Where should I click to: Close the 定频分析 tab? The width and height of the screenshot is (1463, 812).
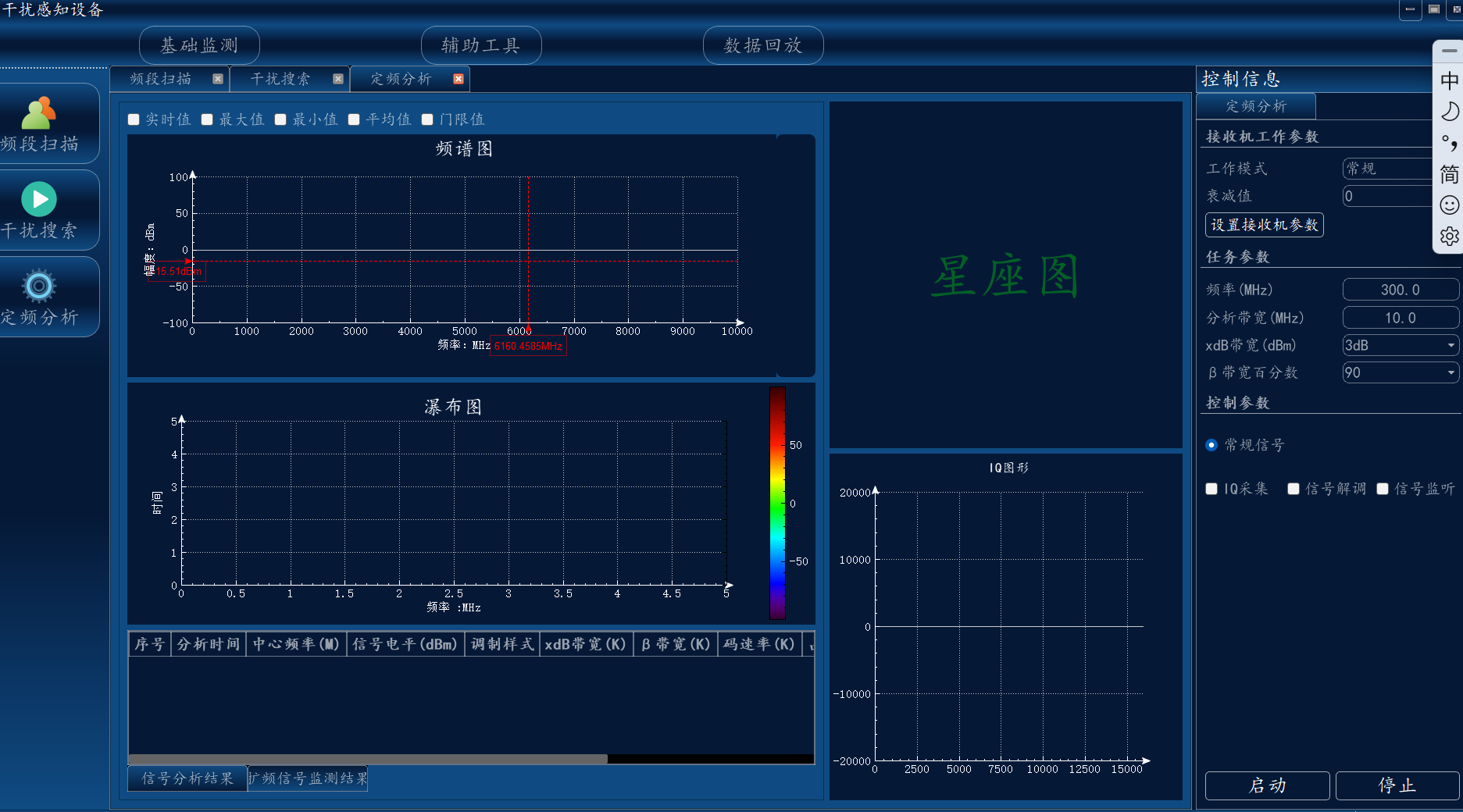[459, 79]
